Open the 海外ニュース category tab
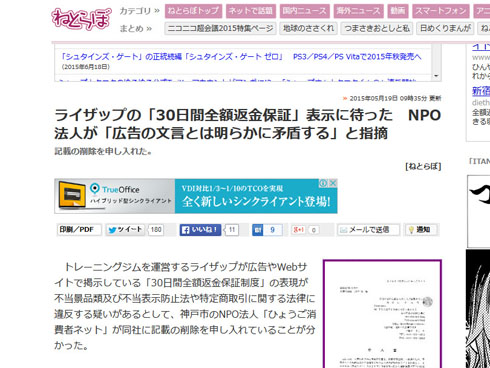 (359, 11)
